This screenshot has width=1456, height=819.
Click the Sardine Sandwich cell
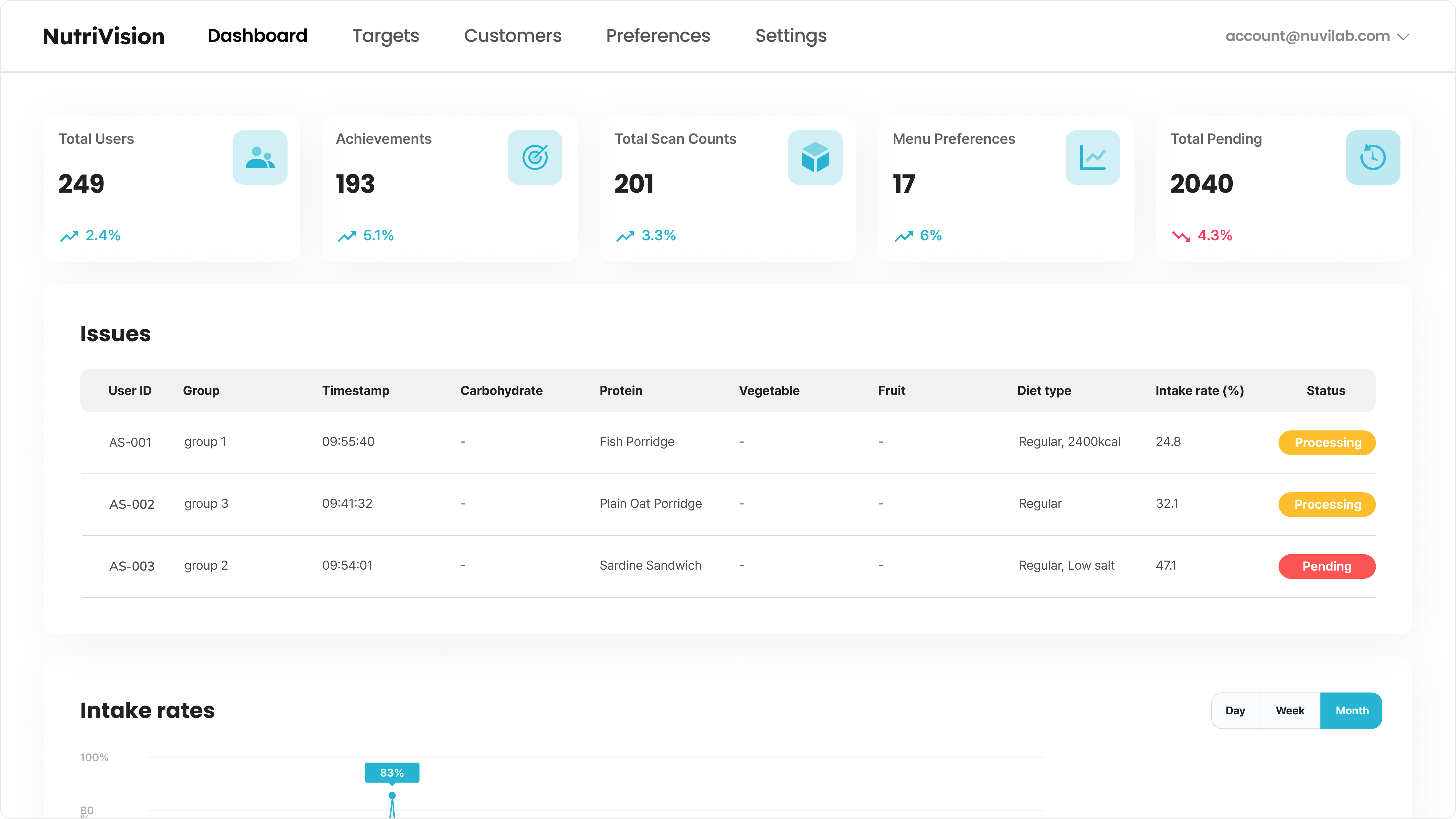point(651,566)
